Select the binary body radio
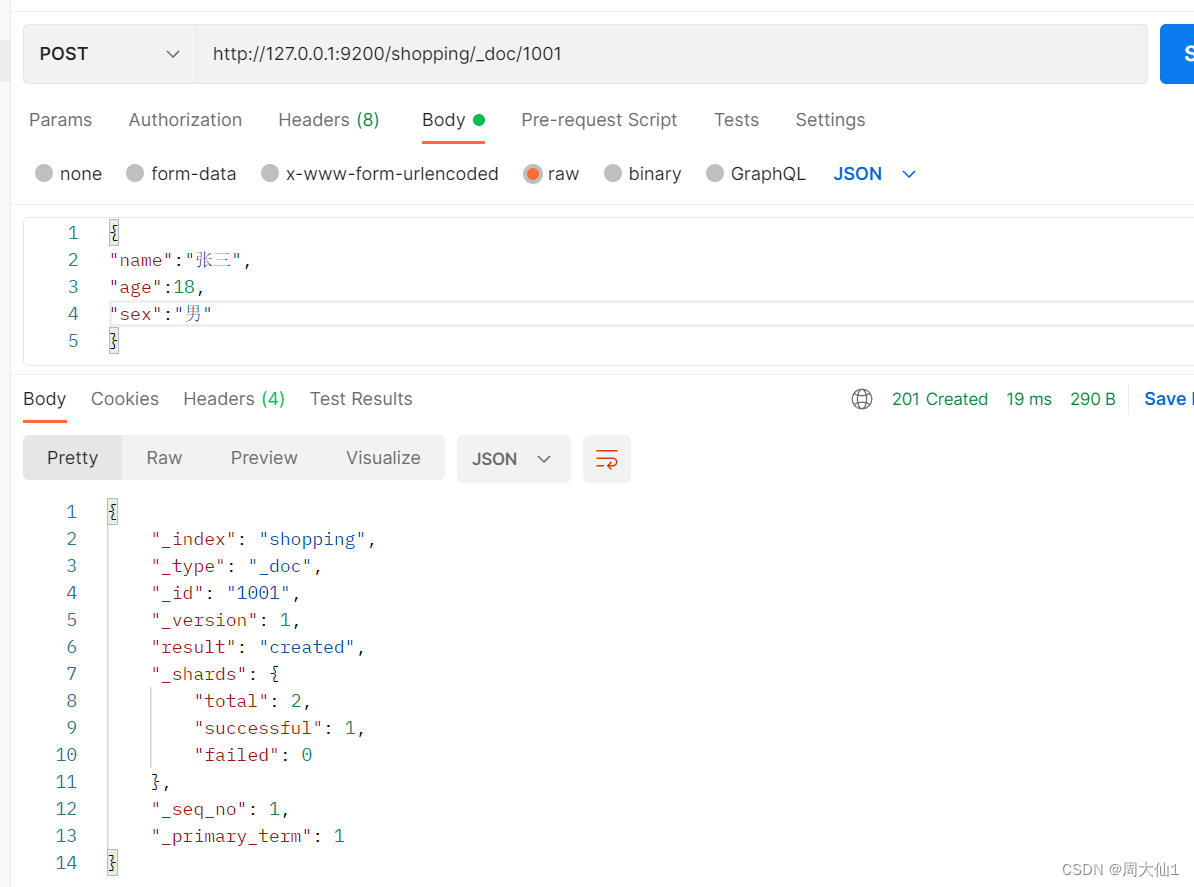1194x887 pixels. click(613, 174)
